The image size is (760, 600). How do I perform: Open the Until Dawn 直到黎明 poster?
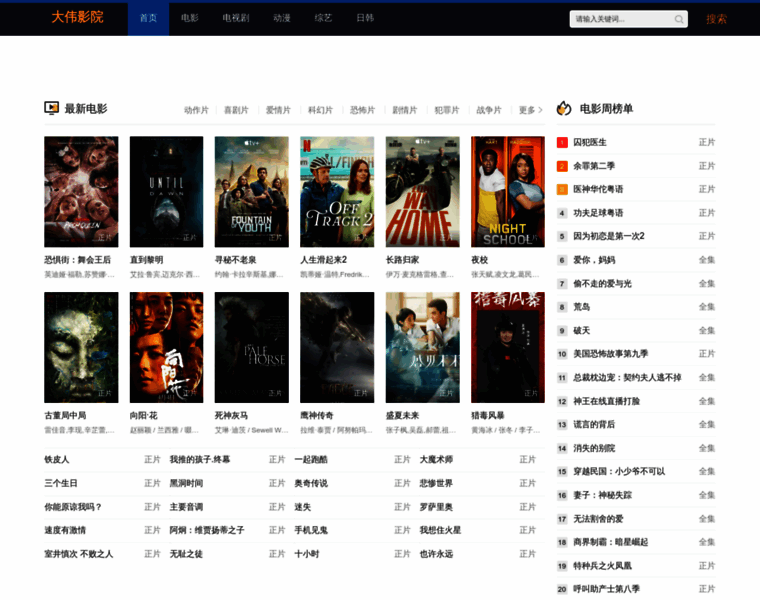coord(166,192)
